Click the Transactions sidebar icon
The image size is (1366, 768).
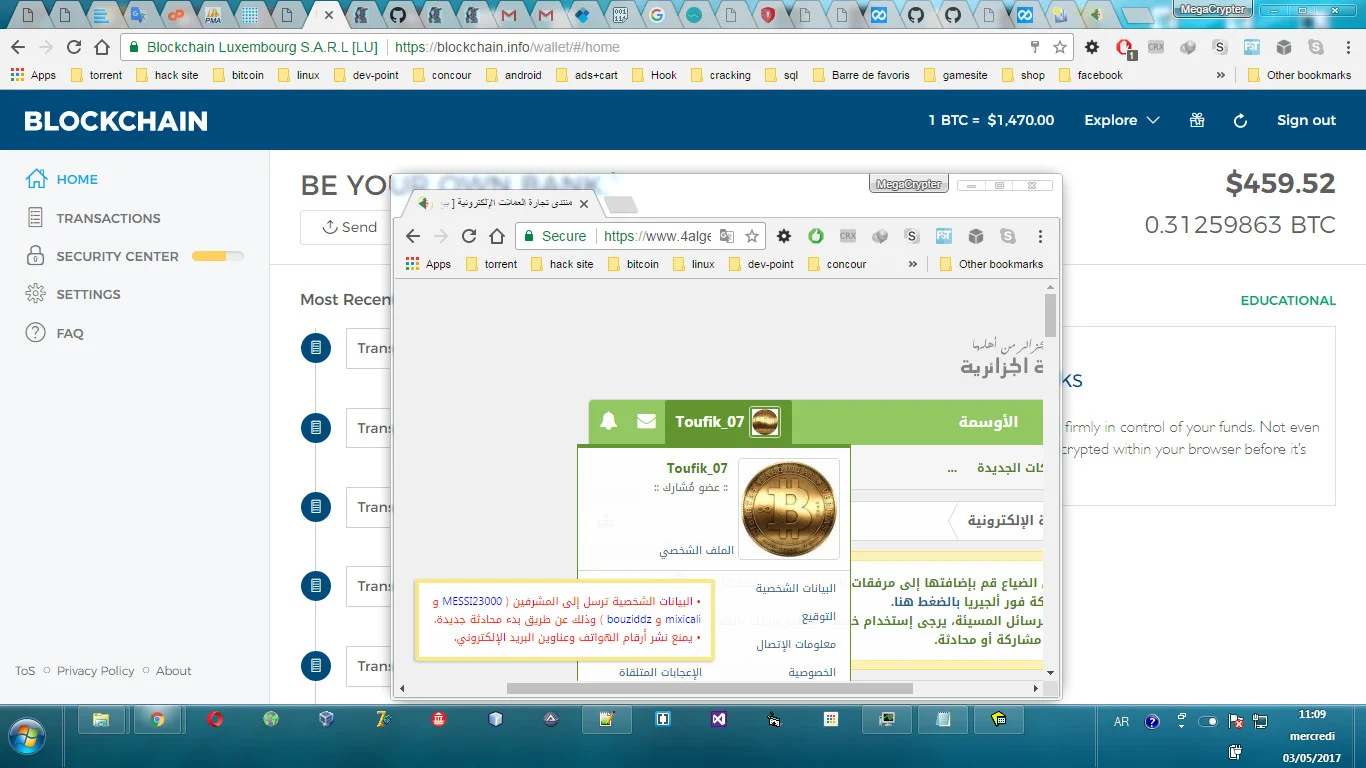click(x=36, y=218)
